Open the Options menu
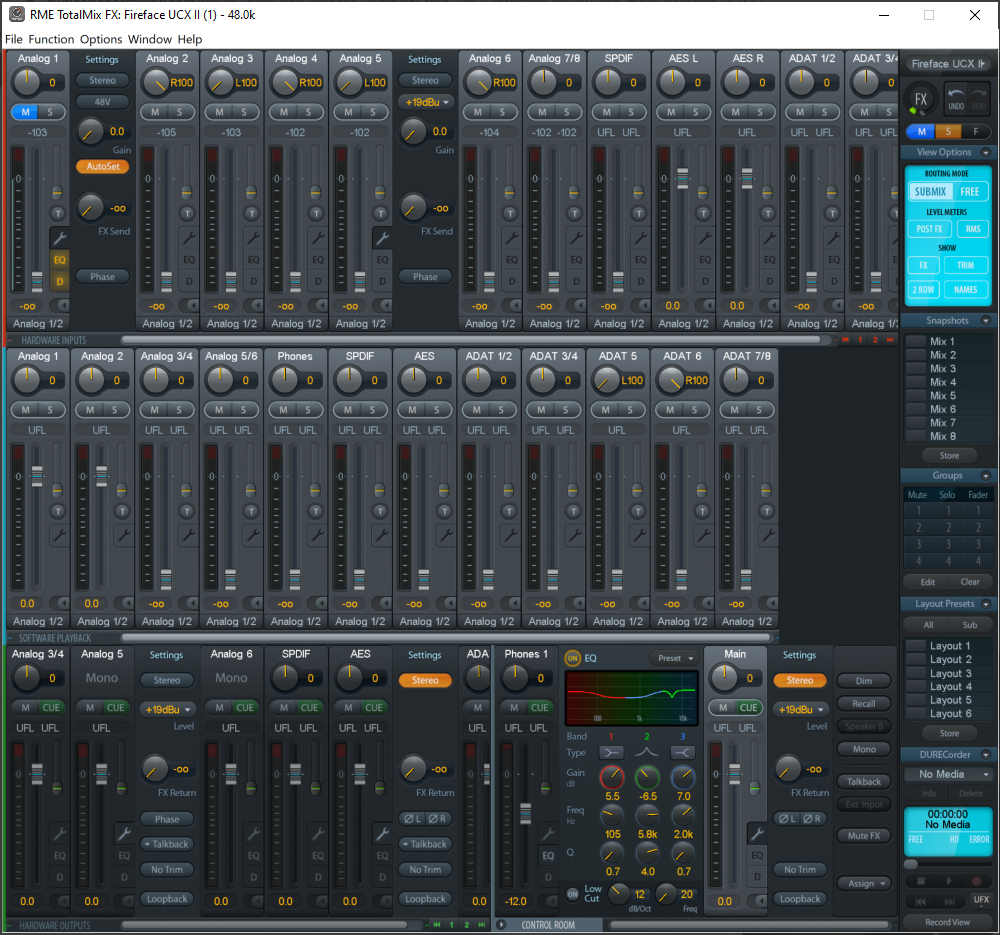 click(x=101, y=39)
